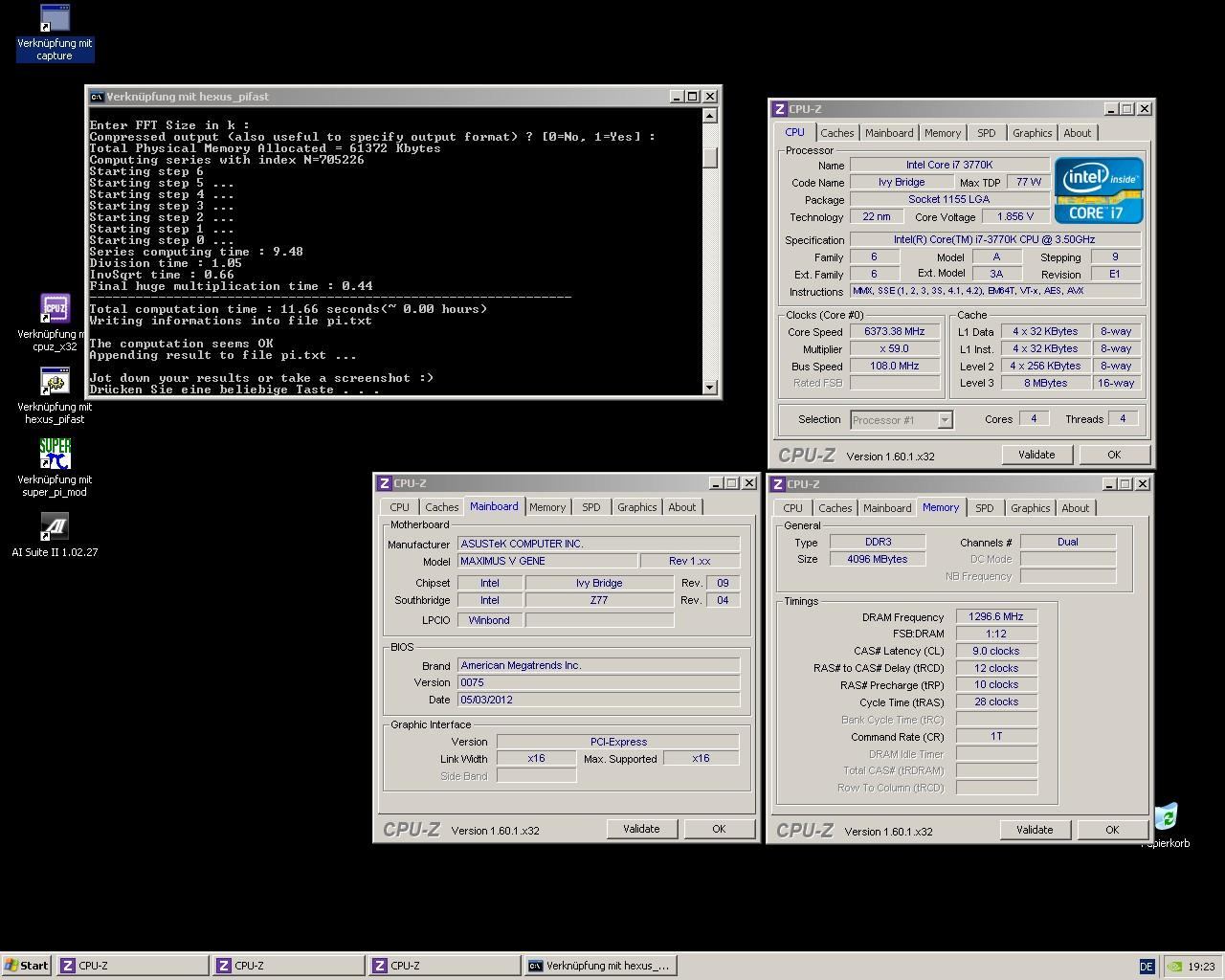Choose Graphics tab in the Memory window
Image resolution: width=1225 pixels, height=980 pixels.
1030,508
